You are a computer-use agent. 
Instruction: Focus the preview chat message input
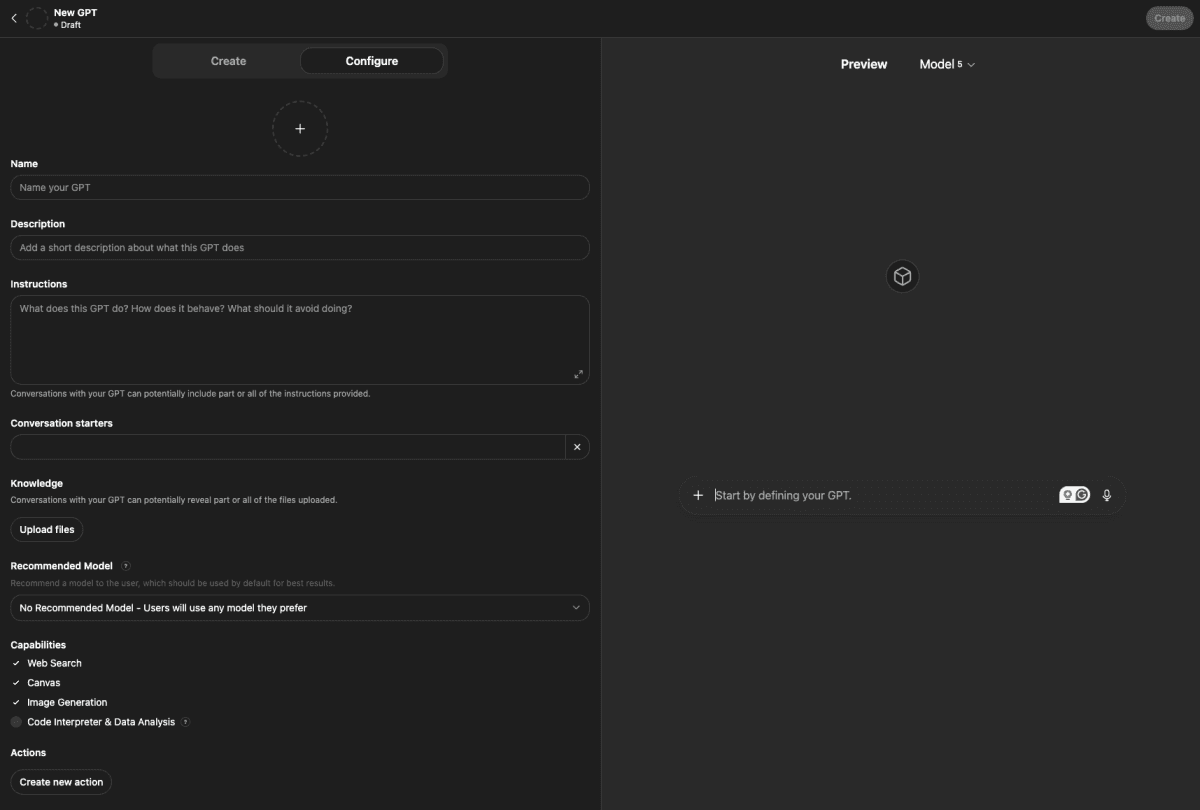point(884,495)
